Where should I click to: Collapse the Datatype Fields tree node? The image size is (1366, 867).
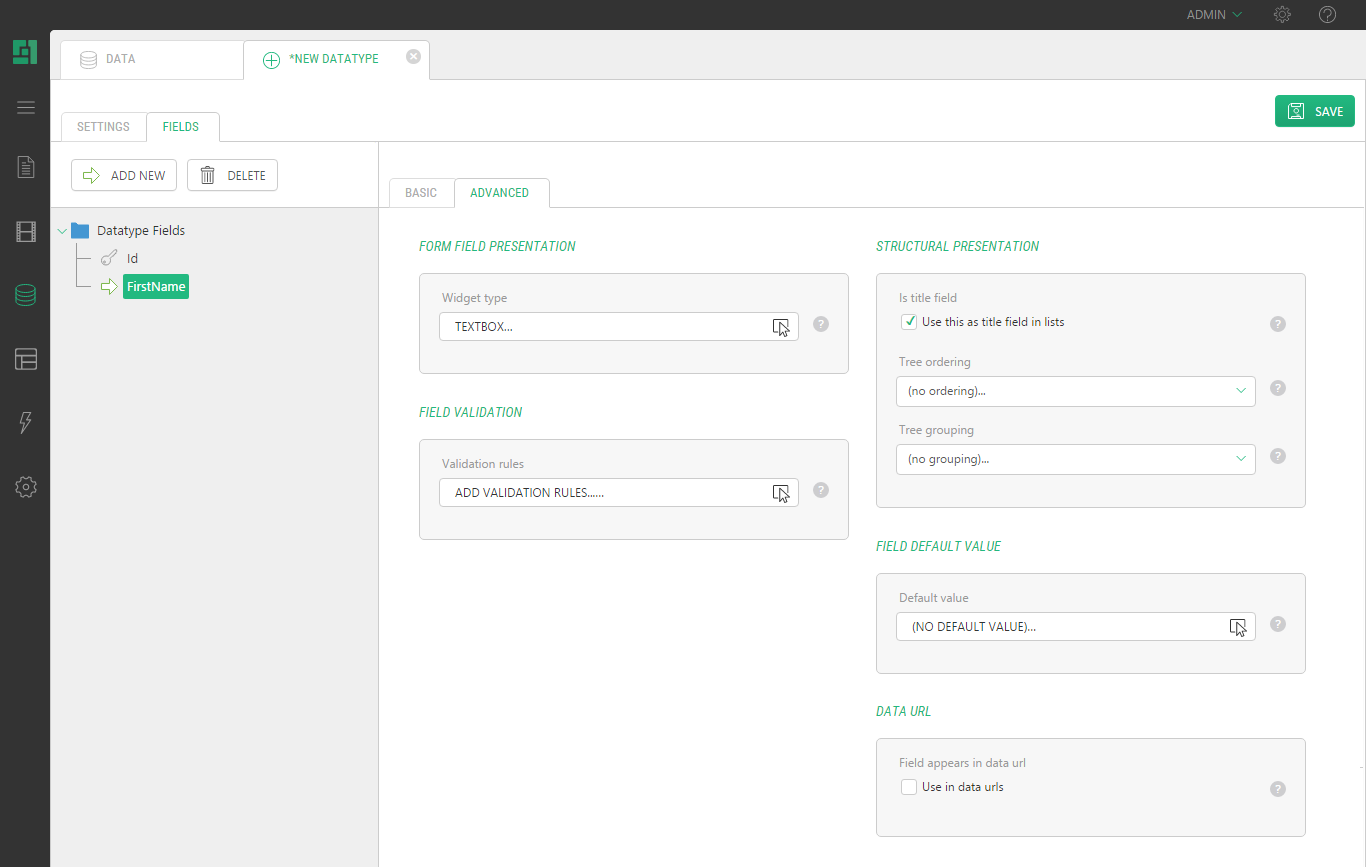(x=63, y=231)
